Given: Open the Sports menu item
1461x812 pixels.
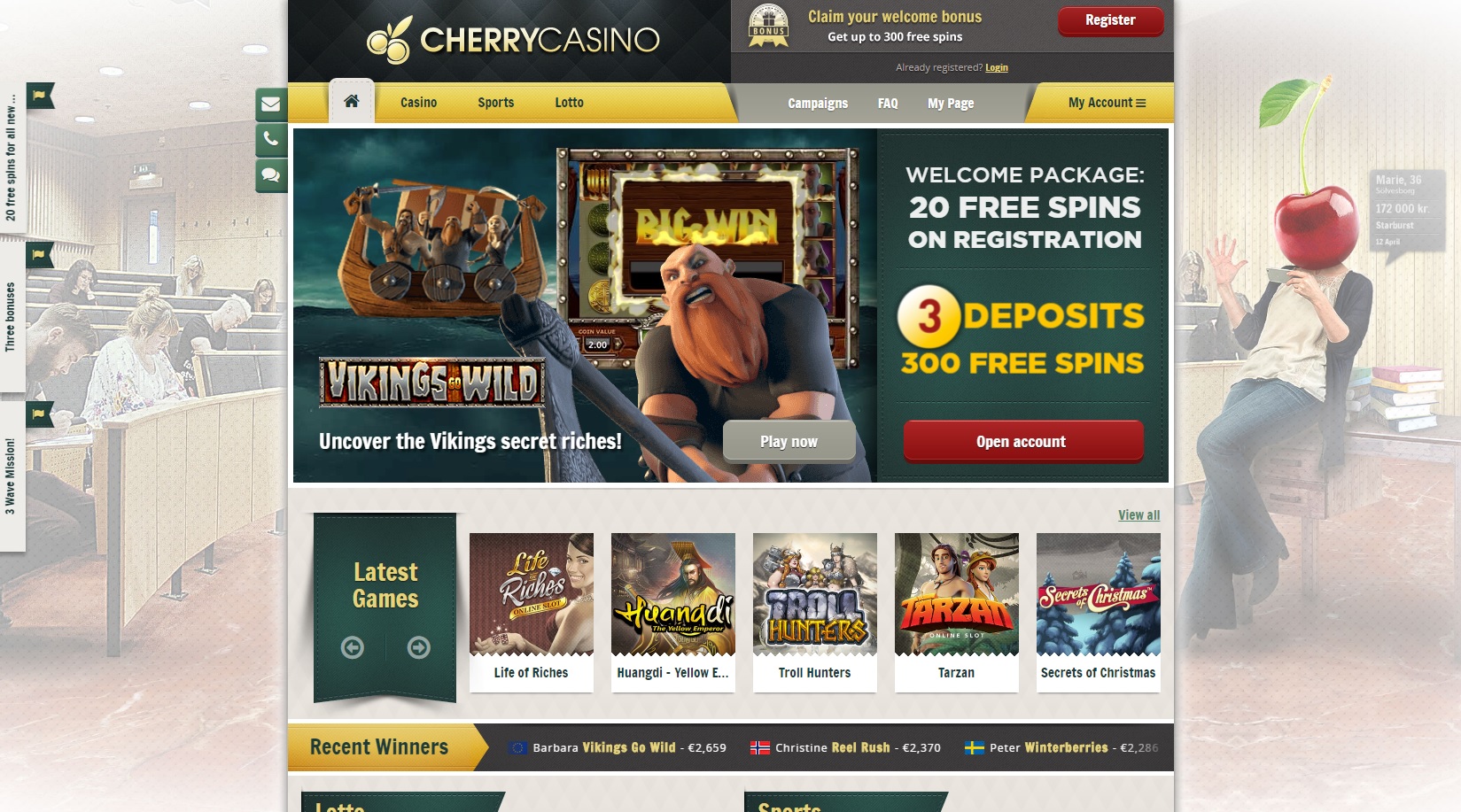Looking at the screenshot, I should (x=495, y=103).
